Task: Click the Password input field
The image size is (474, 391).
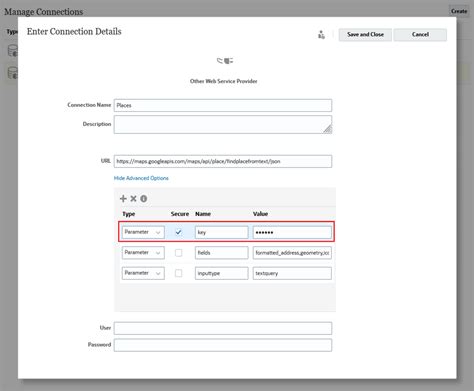Action: [223, 345]
